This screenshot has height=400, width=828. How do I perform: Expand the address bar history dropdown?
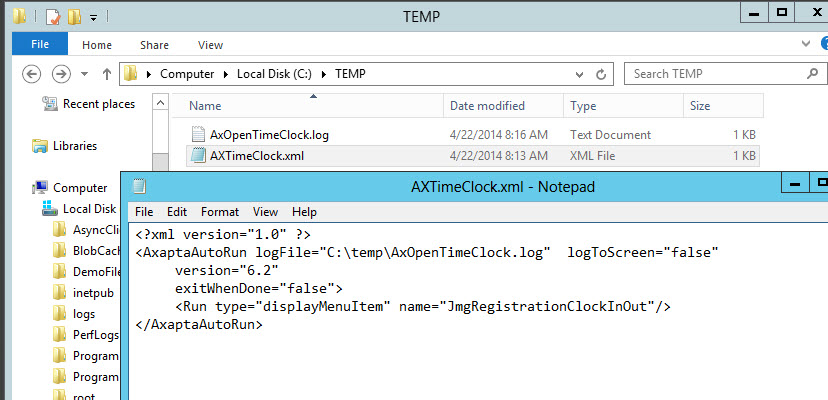pos(582,74)
